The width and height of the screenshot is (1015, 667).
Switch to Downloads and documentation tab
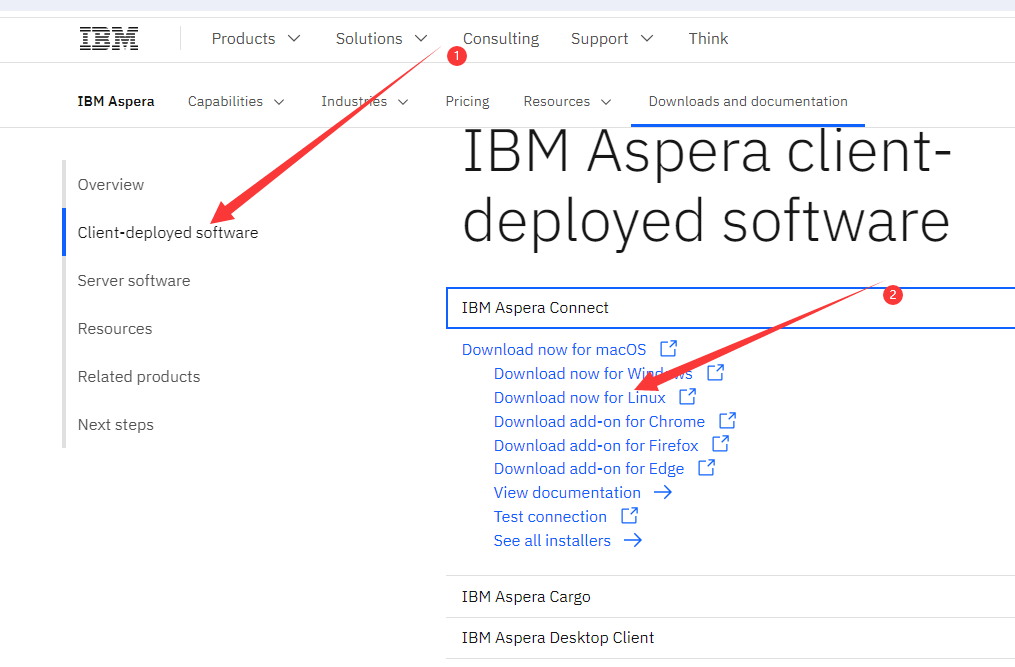pos(748,101)
